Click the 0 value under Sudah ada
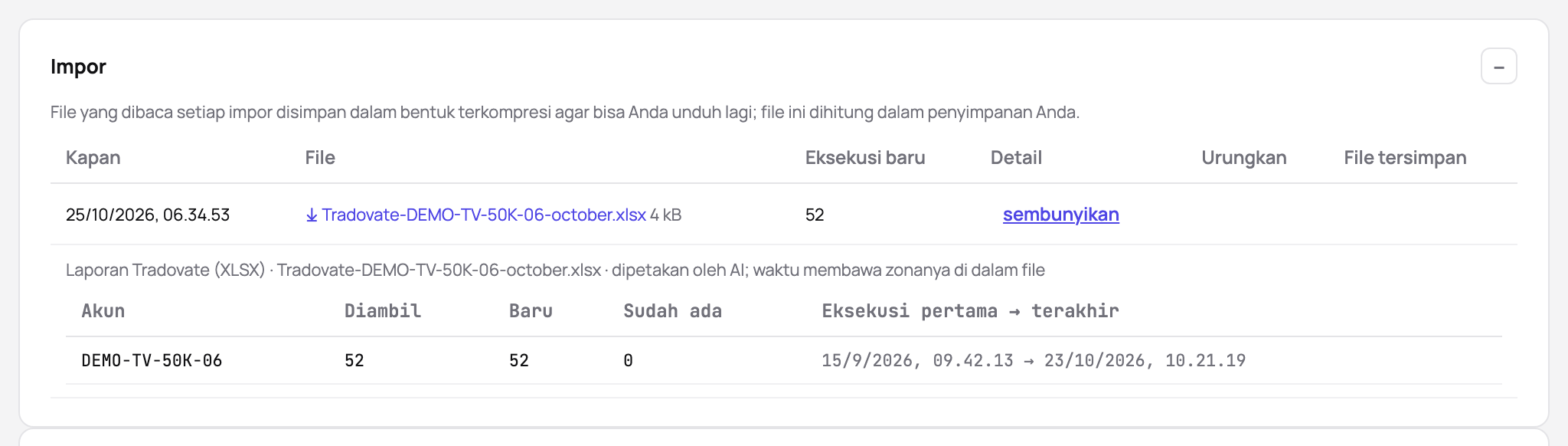This screenshot has height=446, width=1568. [628, 360]
